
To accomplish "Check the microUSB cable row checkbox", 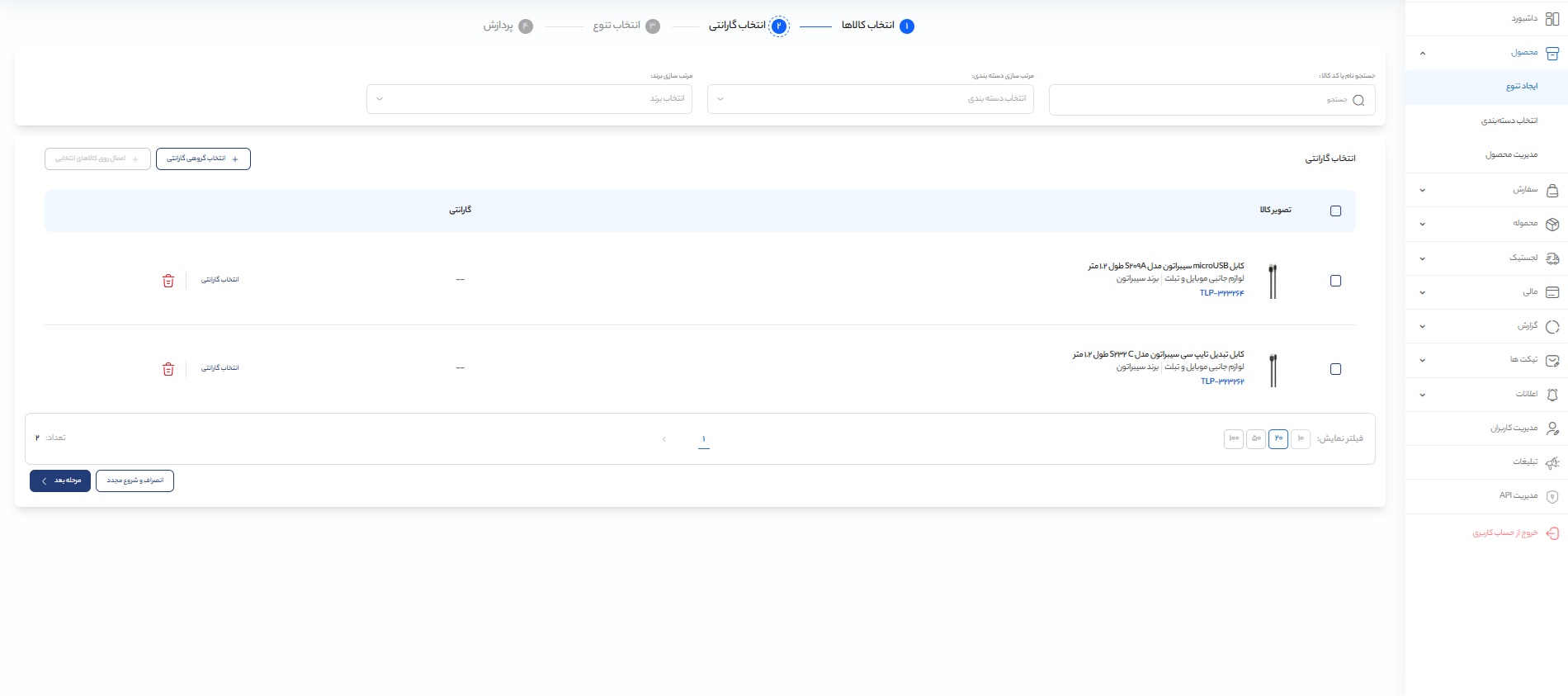I will click(1335, 281).
